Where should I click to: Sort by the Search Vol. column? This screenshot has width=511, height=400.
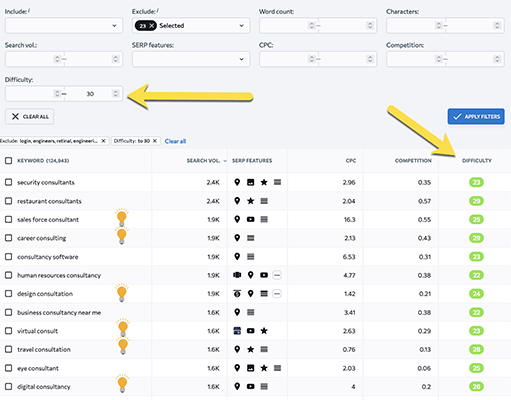coord(204,161)
